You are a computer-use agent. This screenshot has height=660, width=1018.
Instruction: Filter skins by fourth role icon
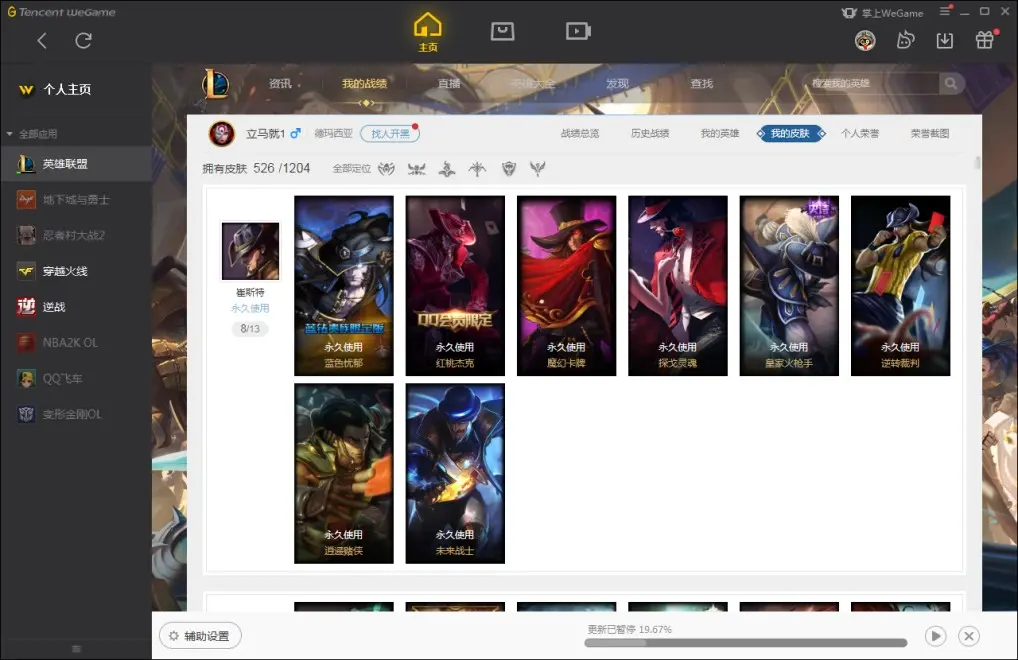pyautogui.click(x=477, y=169)
